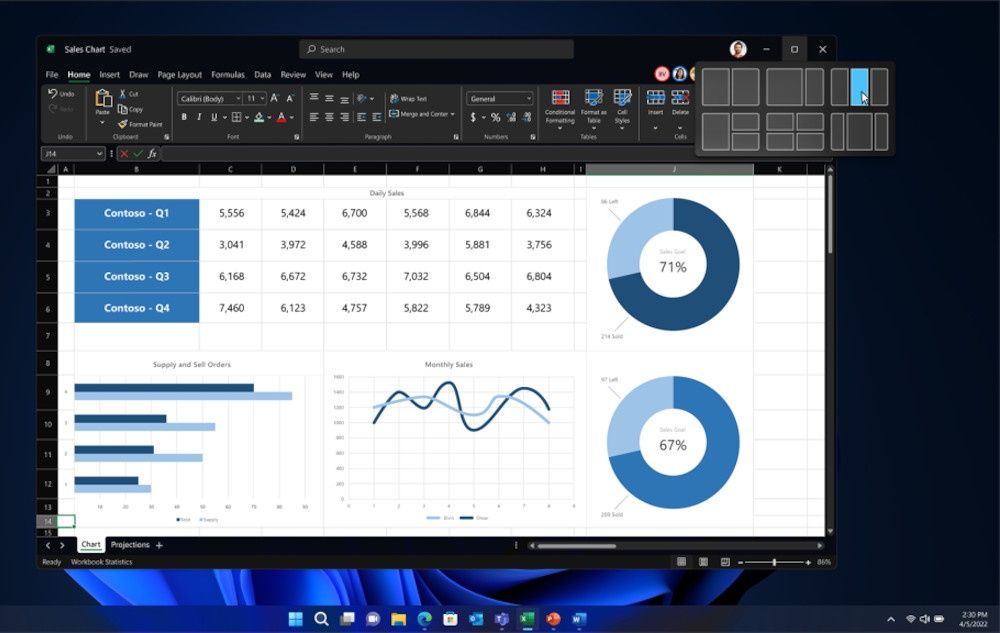
Task: Decrease font size with smaller A icon
Action: 290,98
